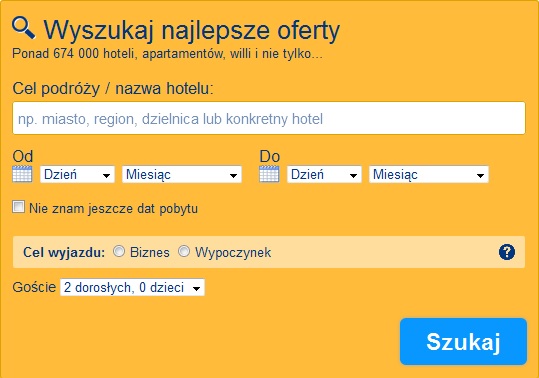Click the blue Szukaj button
The image size is (539, 378).
click(x=463, y=341)
